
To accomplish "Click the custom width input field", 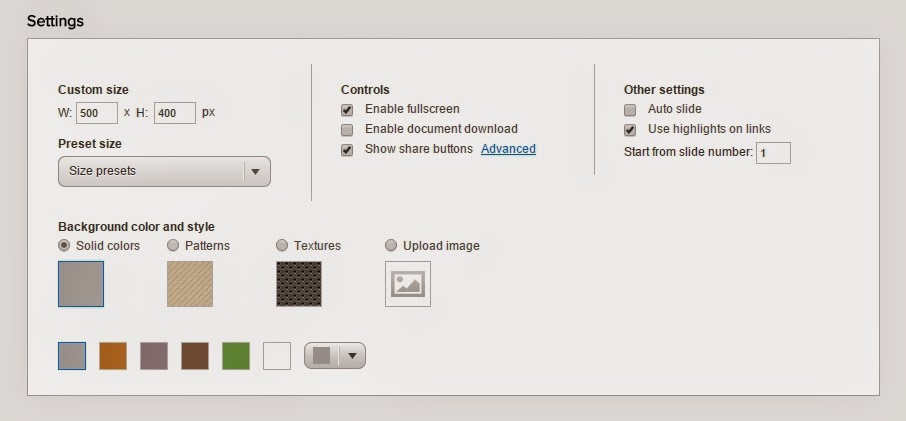I will (97, 113).
